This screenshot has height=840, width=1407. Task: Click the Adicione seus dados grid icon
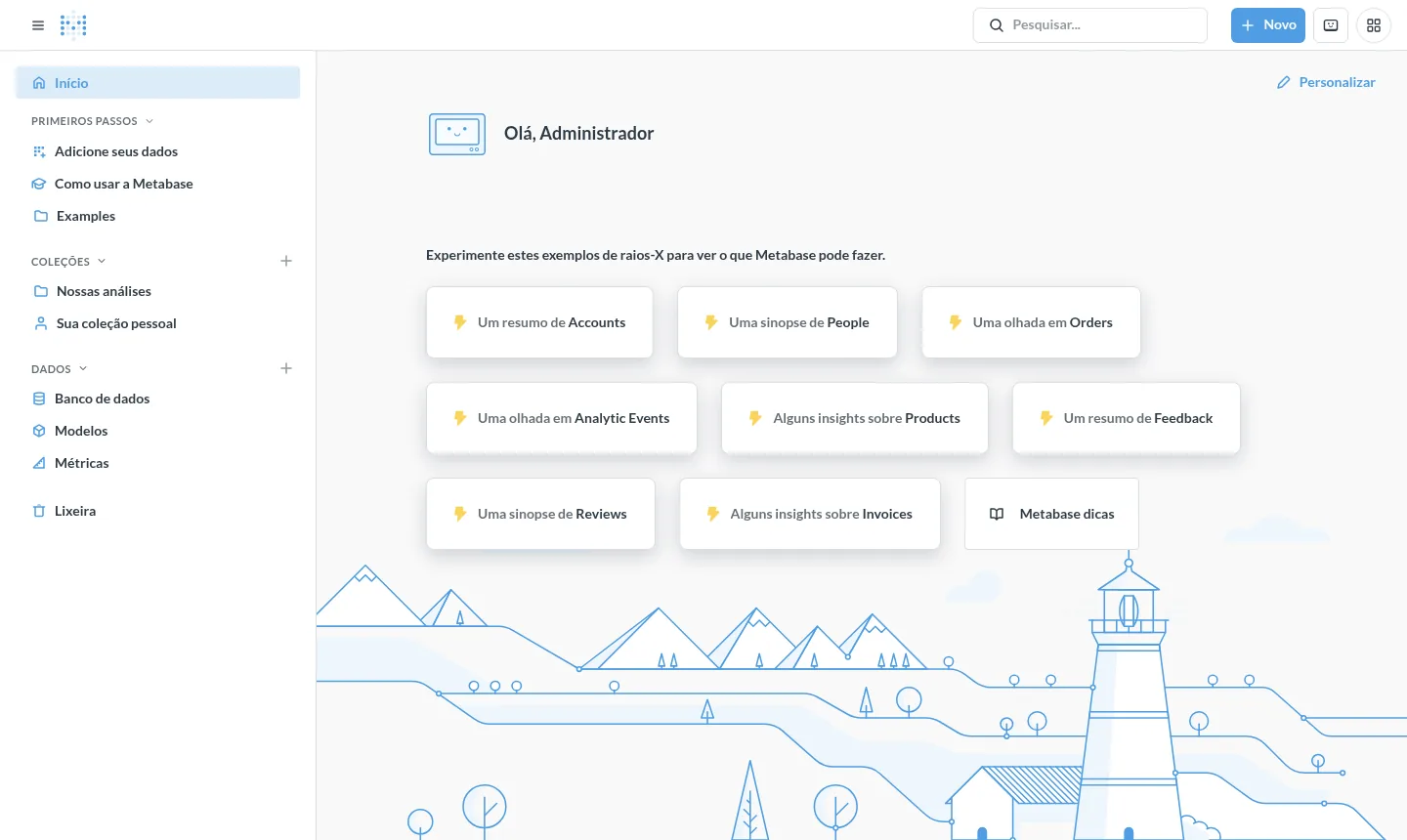(39, 151)
